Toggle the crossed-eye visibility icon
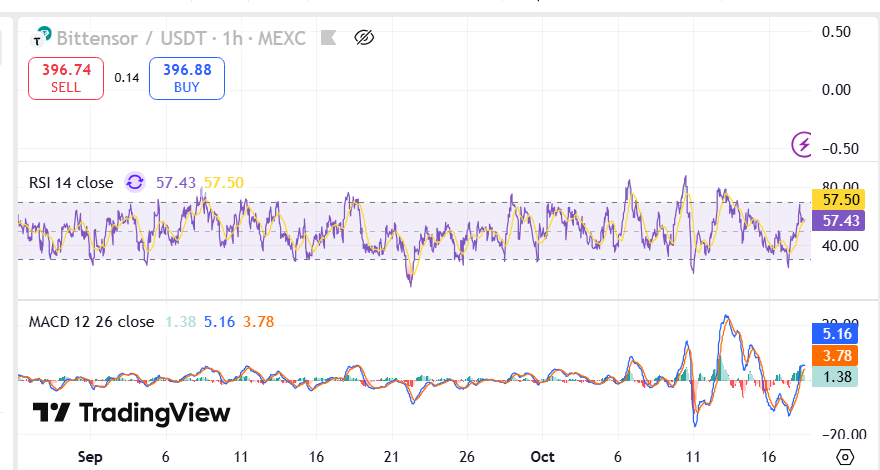 364,39
